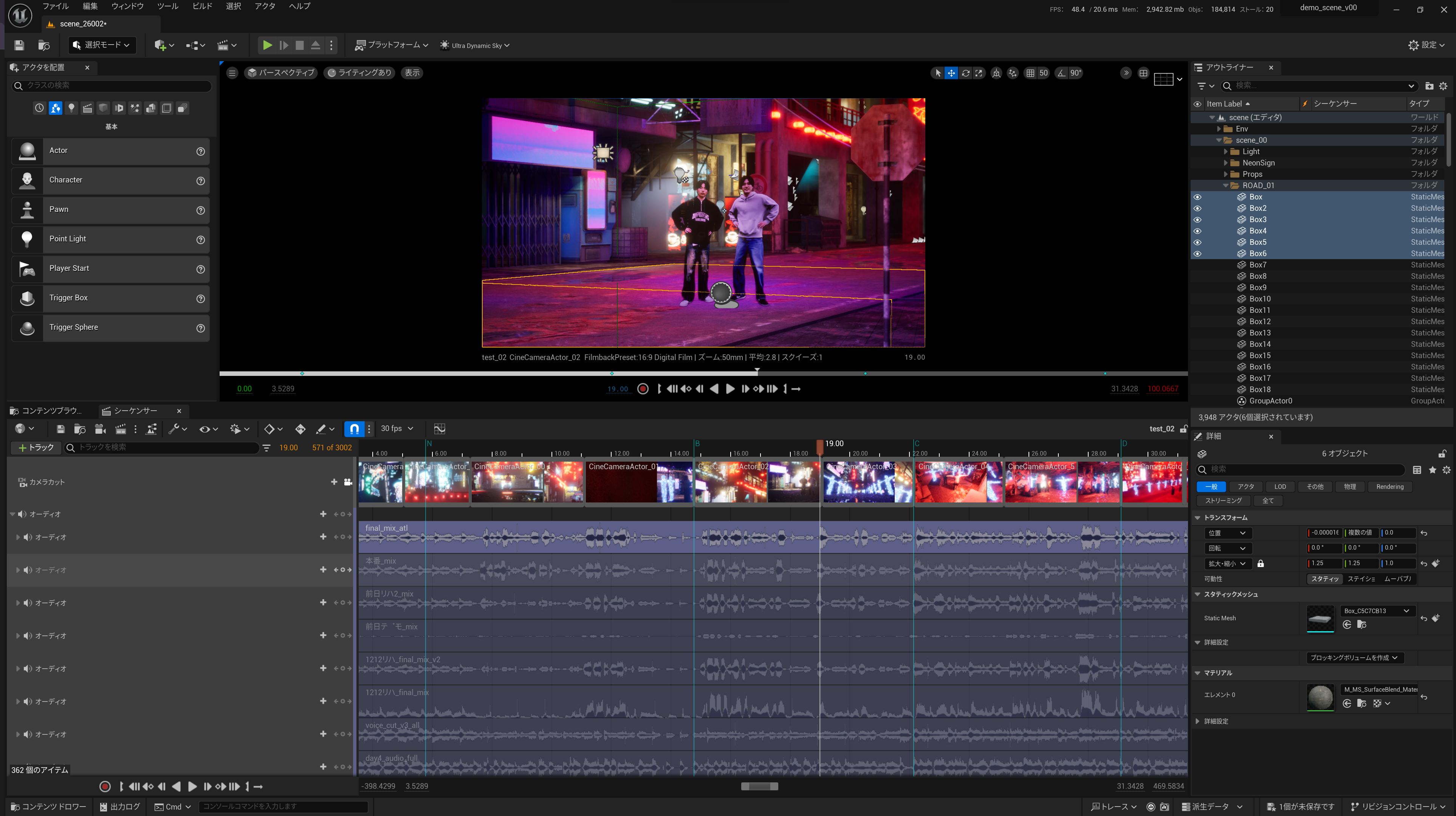
Task: Hide Box3 using its eye icon
Action: pyautogui.click(x=1197, y=220)
